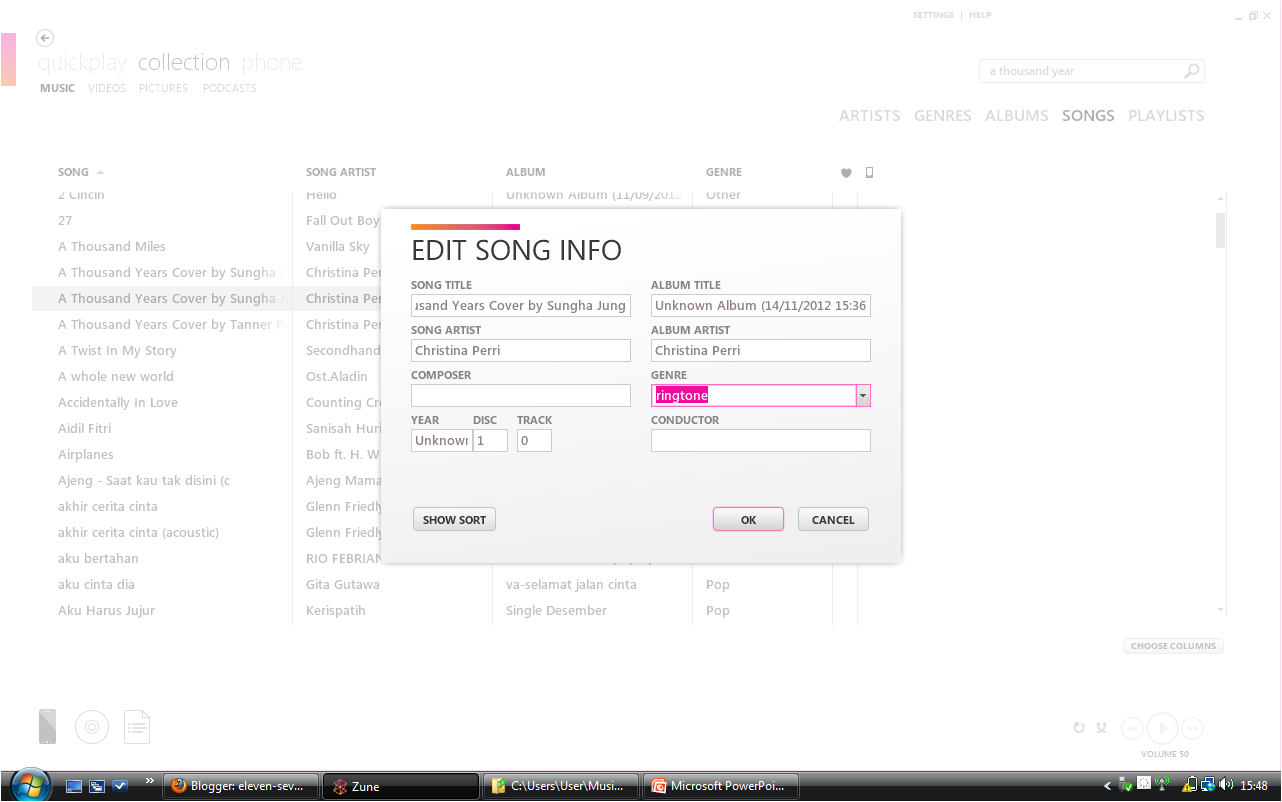View Playlists
The height and width of the screenshot is (802, 1282).
point(1166,116)
